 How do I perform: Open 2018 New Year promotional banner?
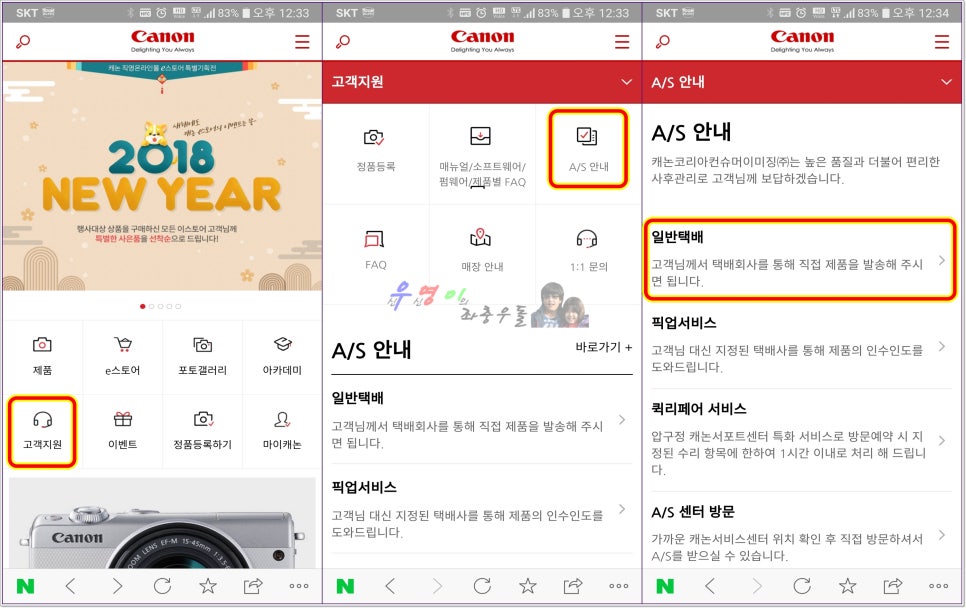pos(162,176)
